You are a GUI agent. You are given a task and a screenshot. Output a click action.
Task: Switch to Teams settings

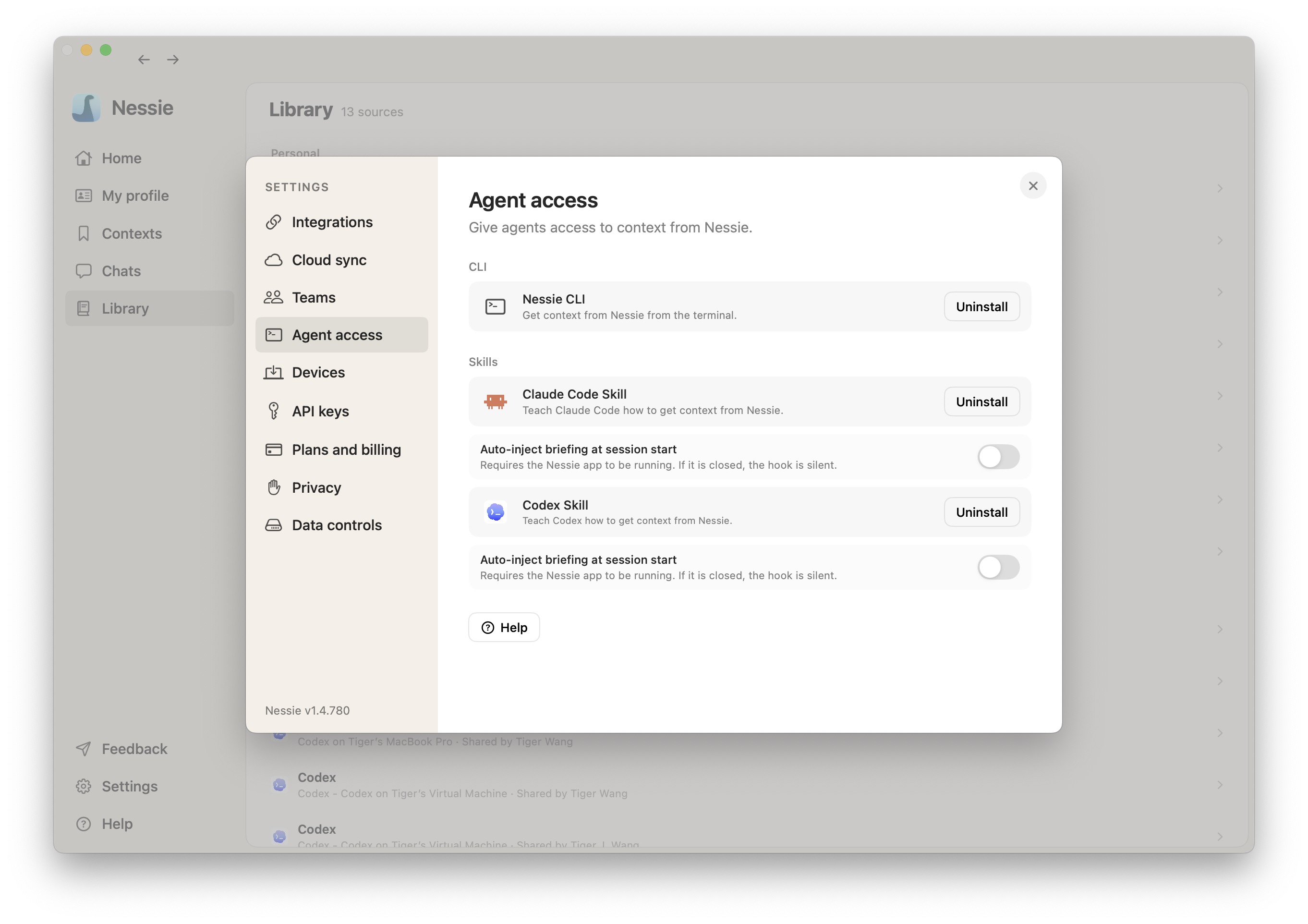[342, 297]
